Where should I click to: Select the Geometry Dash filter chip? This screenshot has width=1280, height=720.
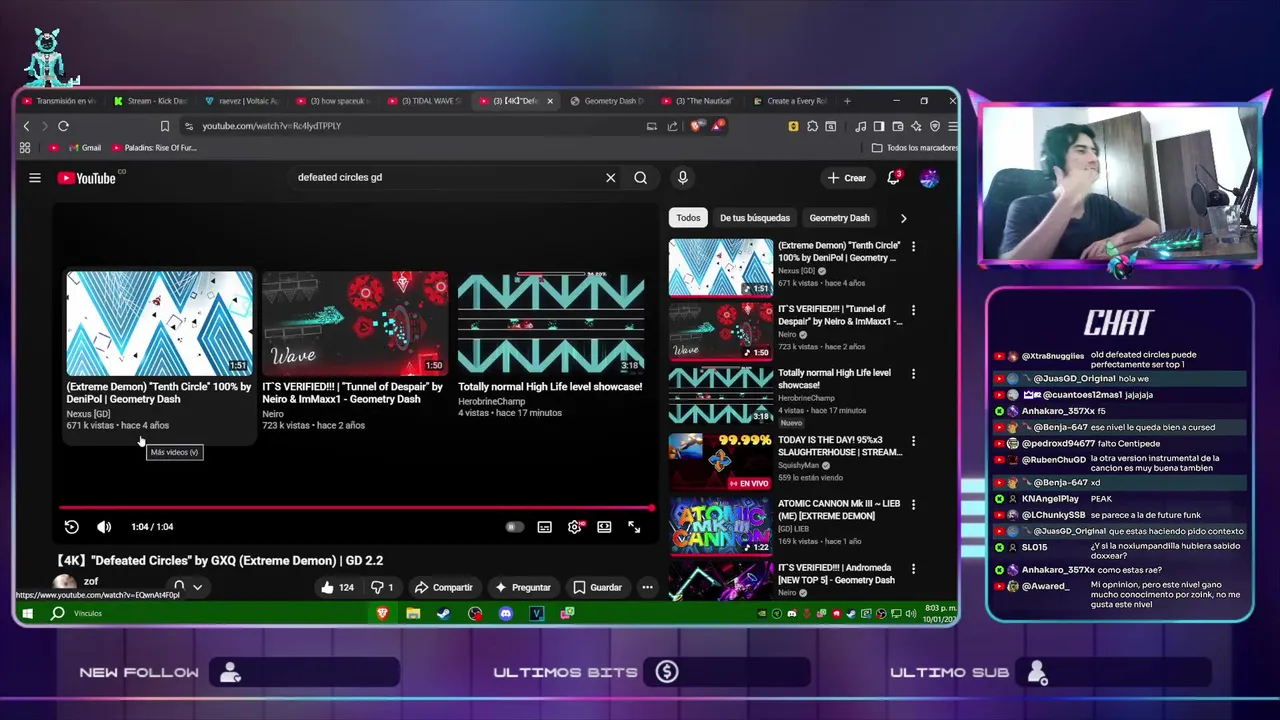[x=839, y=218]
